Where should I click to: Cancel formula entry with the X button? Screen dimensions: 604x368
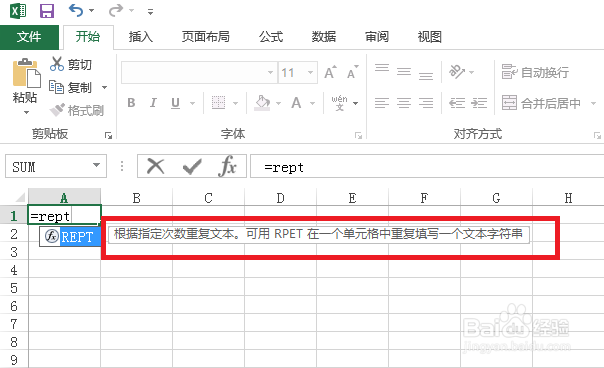(156, 166)
